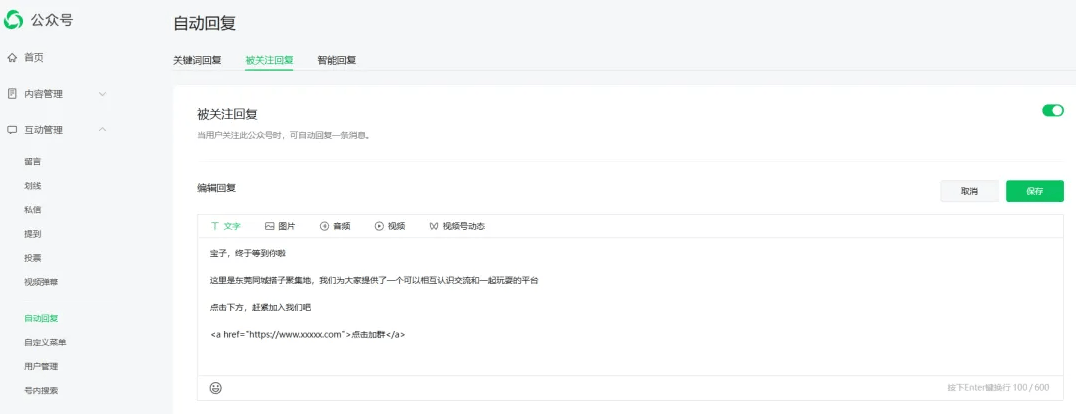1076x414 pixels.
Task: Click the 取消 cancel button
Action: (x=969, y=191)
